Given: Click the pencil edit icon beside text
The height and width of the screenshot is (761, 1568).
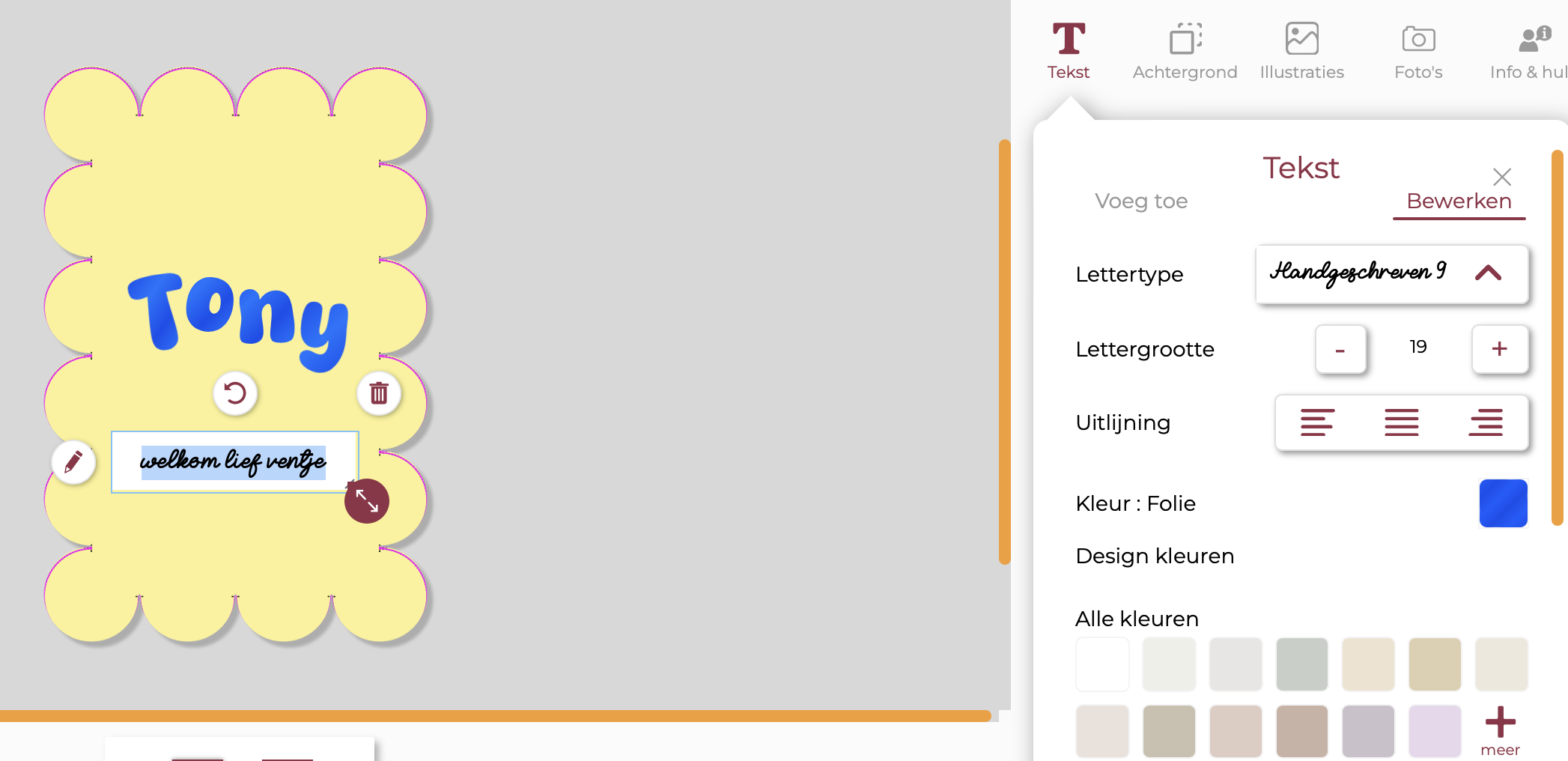Looking at the screenshot, I should (73, 461).
